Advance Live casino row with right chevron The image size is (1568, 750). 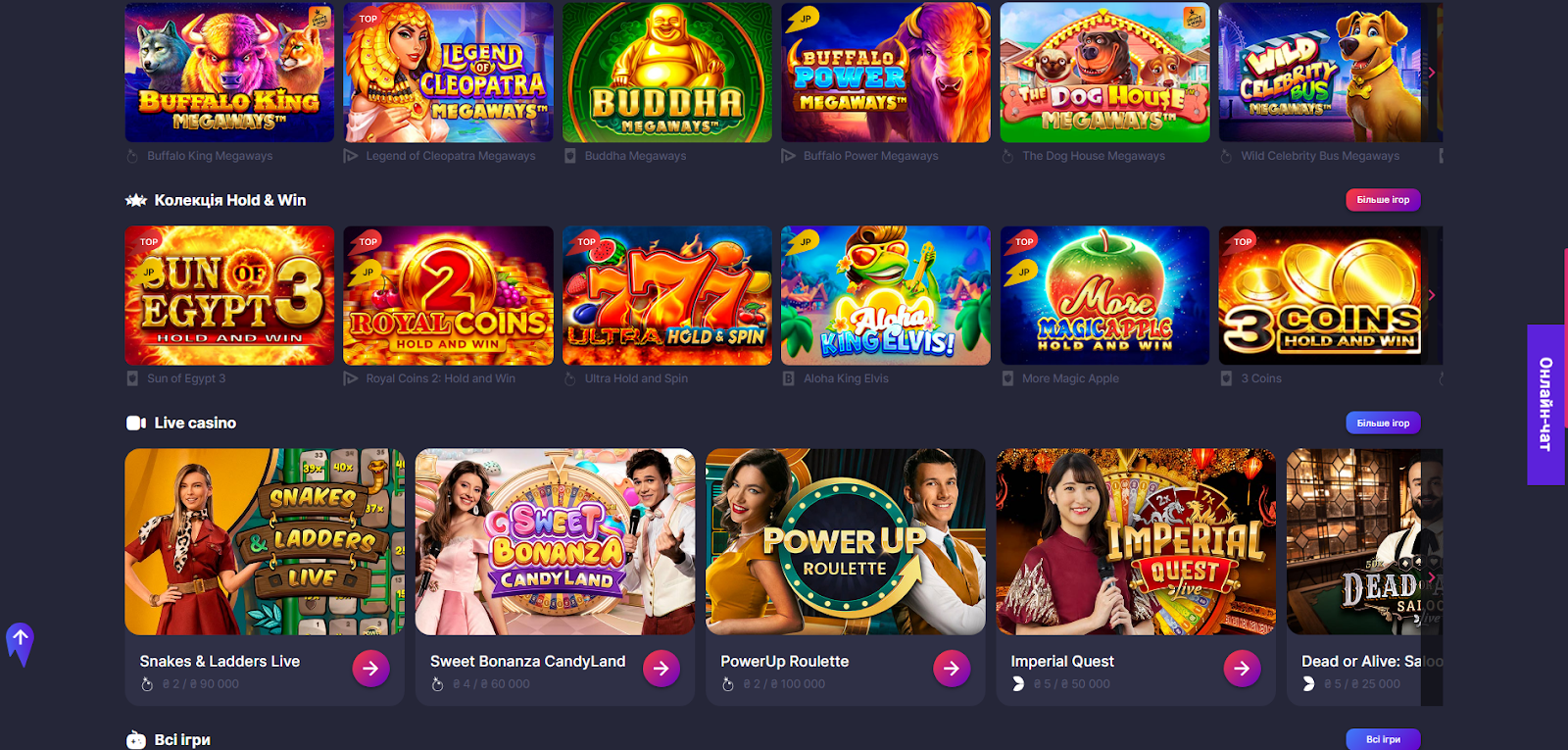point(1432,576)
